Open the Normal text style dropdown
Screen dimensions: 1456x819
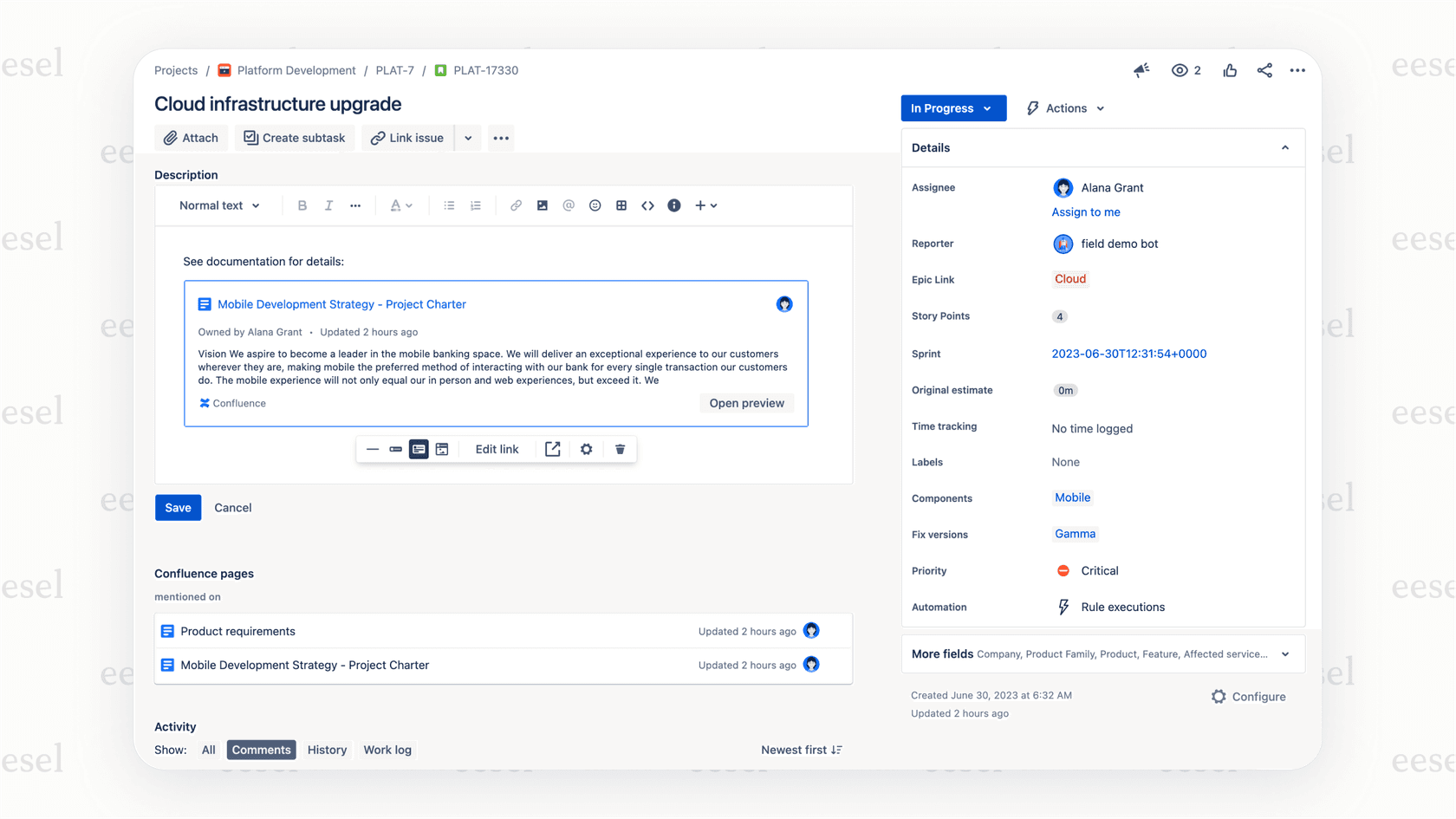tap(218, 205)
